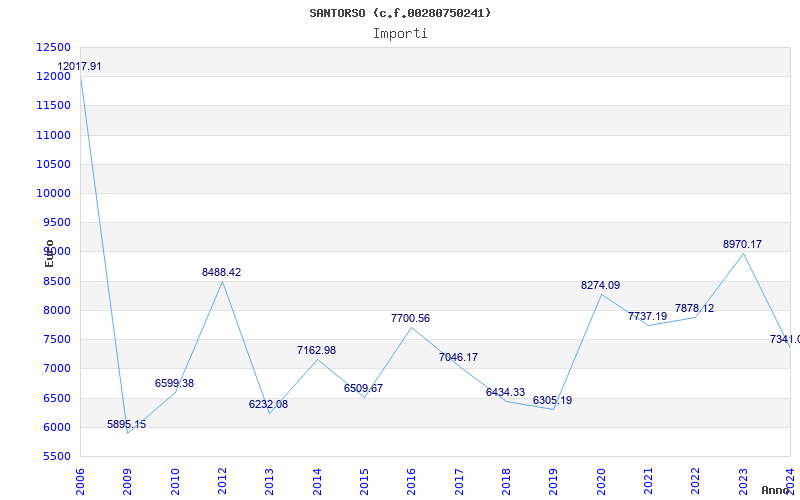Click the 6000 y-axis tick label
This screenshot has width=800, height=500.
(x=57, y=427)
